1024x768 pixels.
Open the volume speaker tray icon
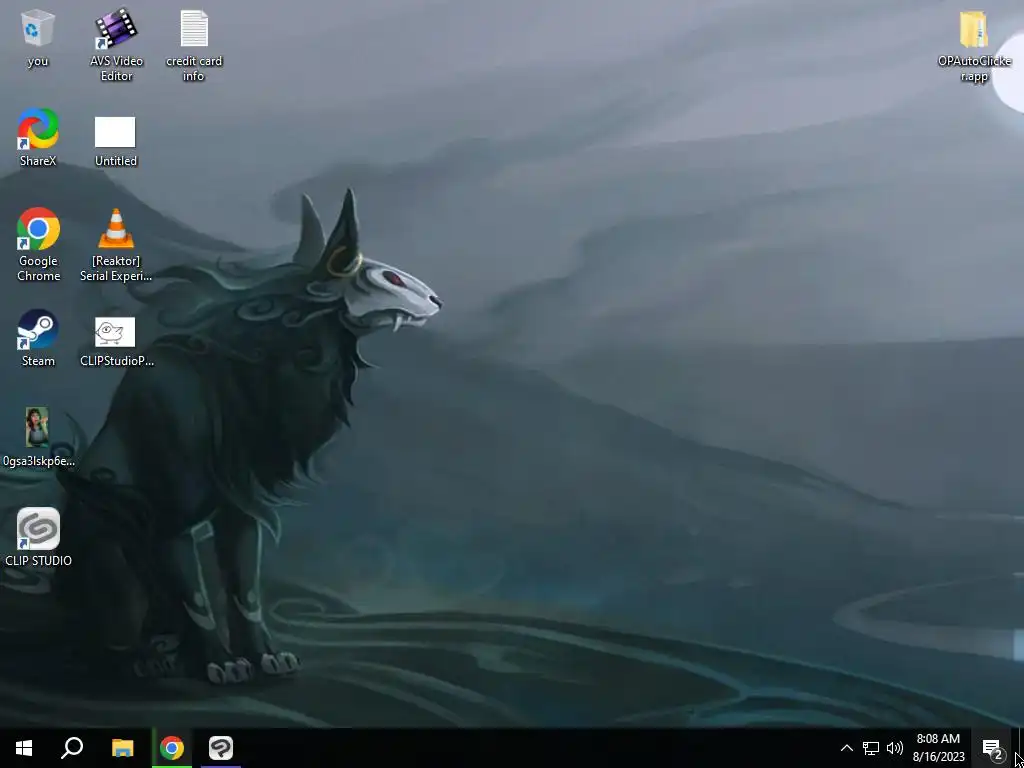click(895, 748)
